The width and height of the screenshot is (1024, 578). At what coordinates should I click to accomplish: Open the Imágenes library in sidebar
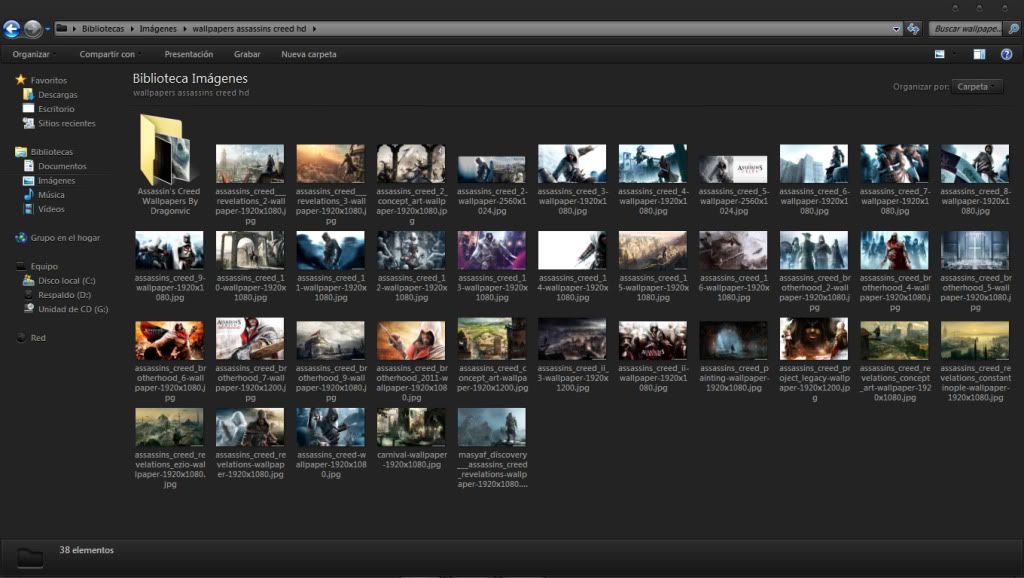pos(56,181)
